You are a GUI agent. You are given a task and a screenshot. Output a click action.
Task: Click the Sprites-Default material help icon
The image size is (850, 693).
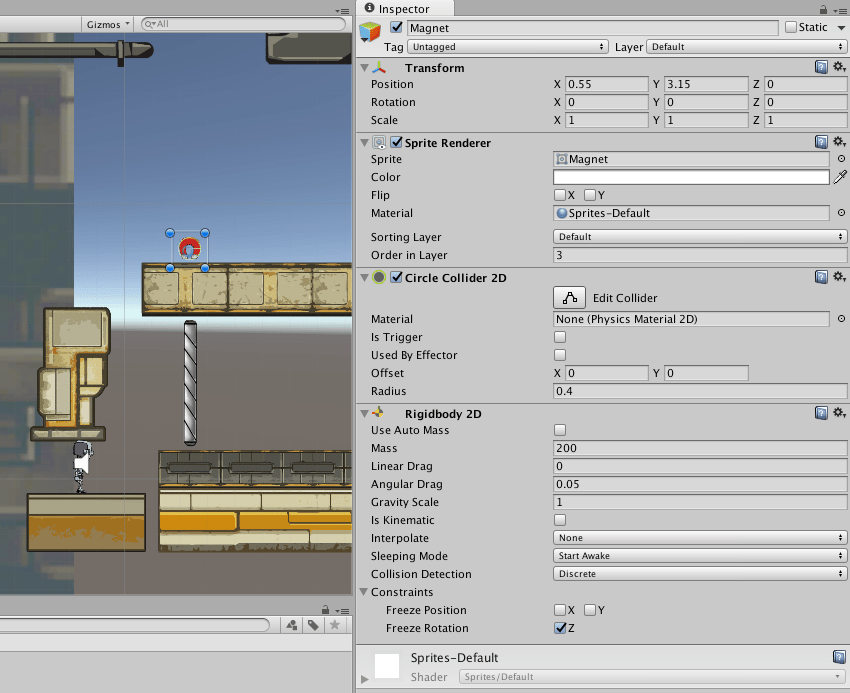[x=839, y=657]
